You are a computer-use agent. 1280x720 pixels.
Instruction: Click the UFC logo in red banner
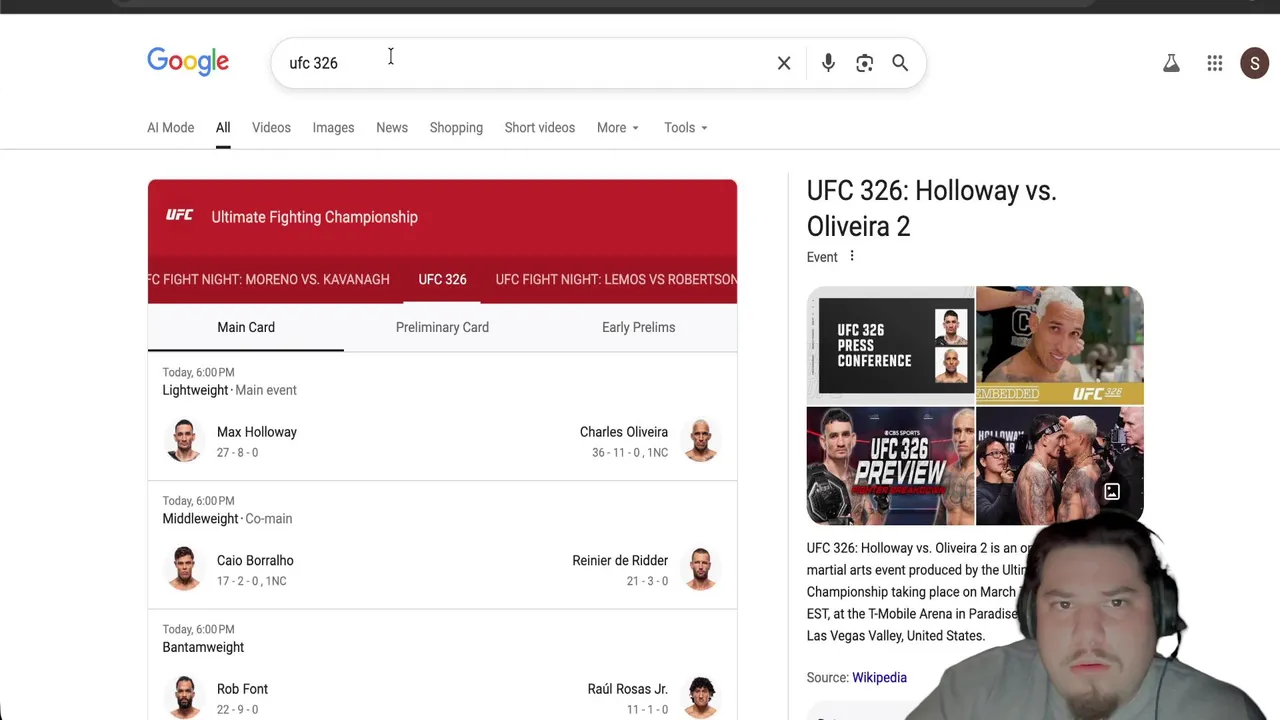coord(180,216)
